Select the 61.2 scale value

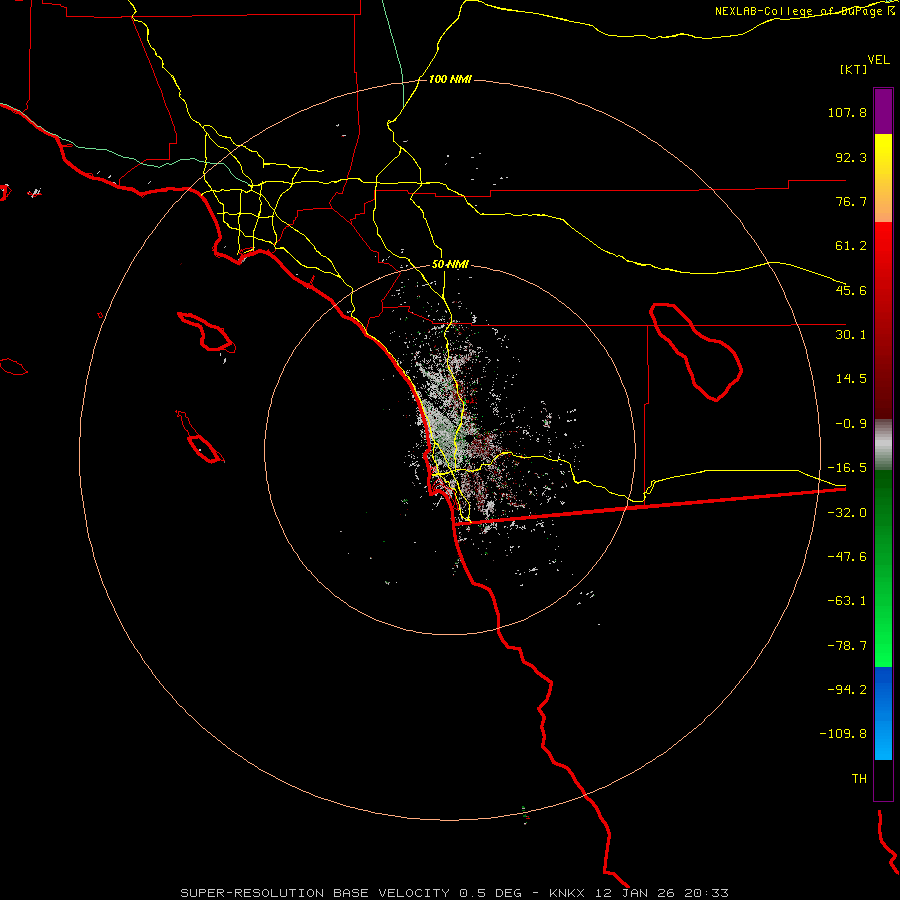pyautogui.click(x=851, y=246)
